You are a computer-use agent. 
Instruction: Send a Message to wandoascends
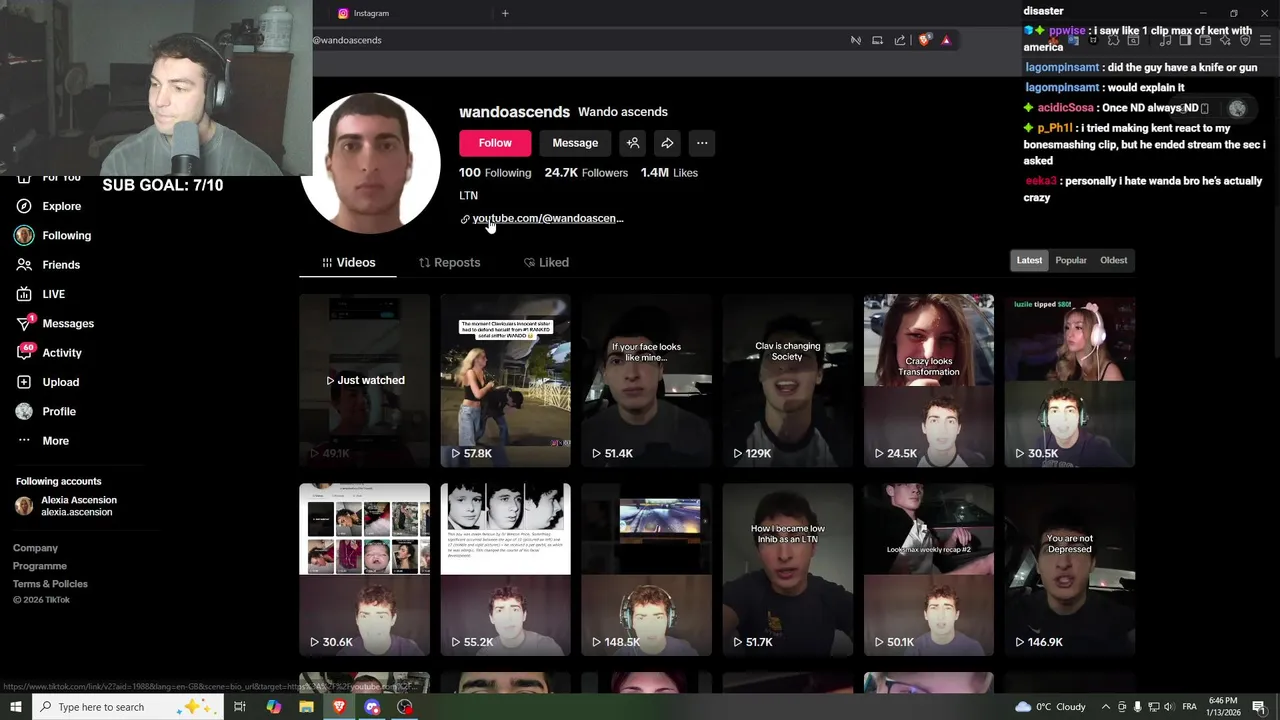pos(575,143)
